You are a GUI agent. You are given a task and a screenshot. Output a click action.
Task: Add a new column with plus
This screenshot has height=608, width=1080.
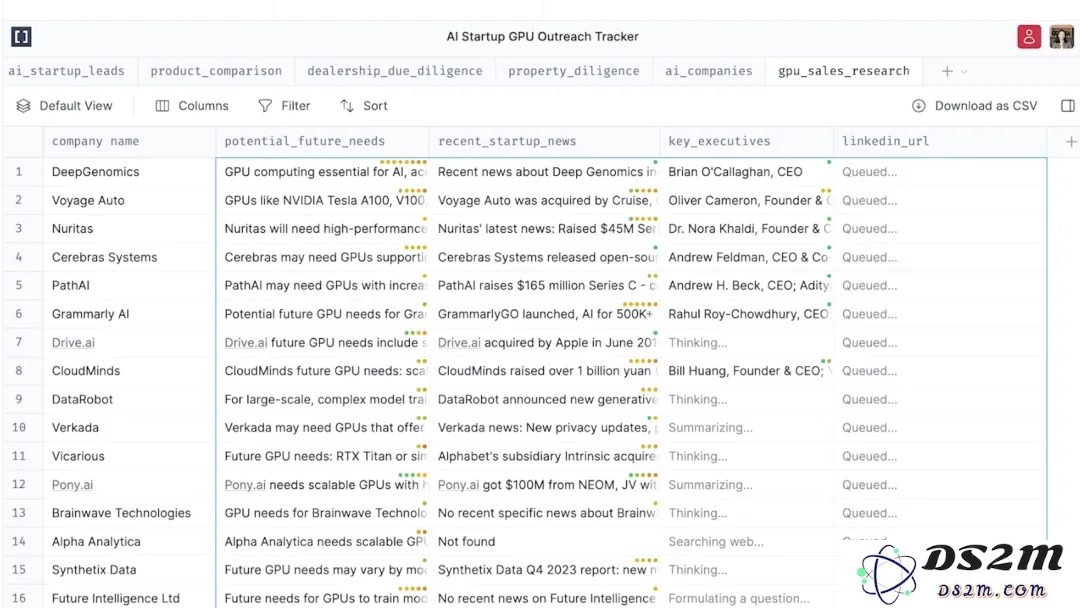click(x=1070, y=141)
